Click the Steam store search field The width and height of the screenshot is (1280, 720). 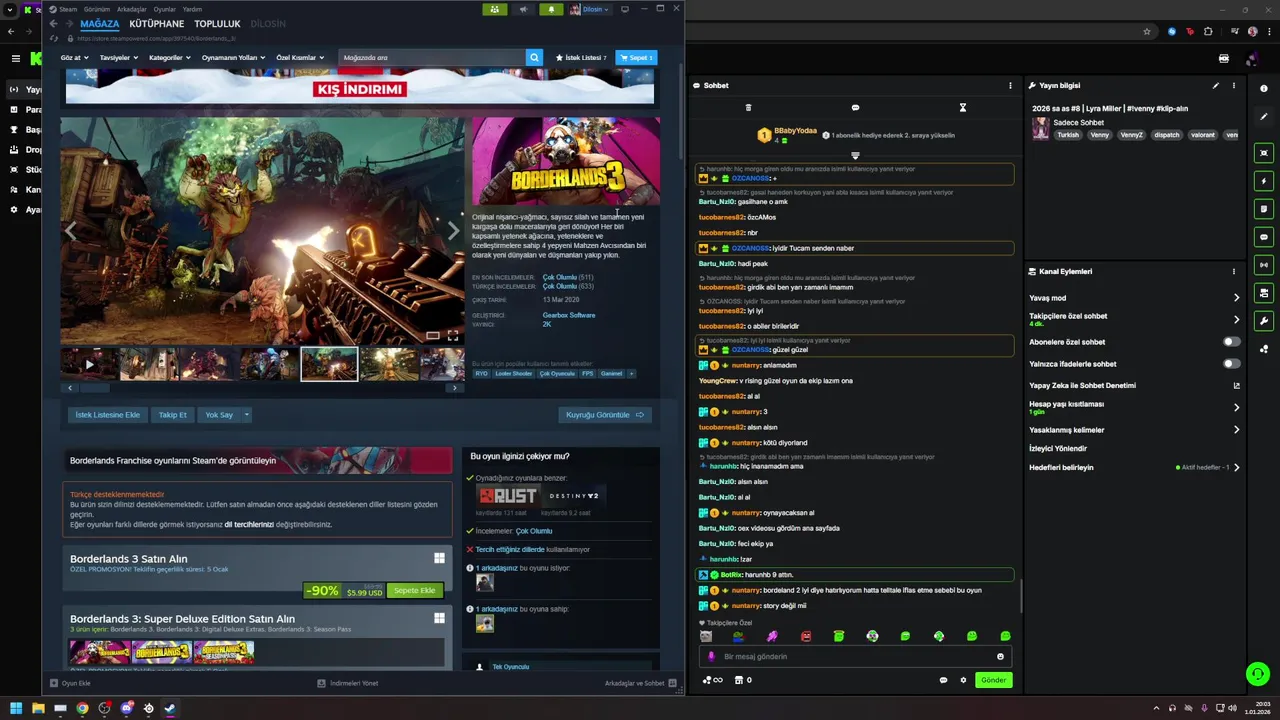pos(431,58)
